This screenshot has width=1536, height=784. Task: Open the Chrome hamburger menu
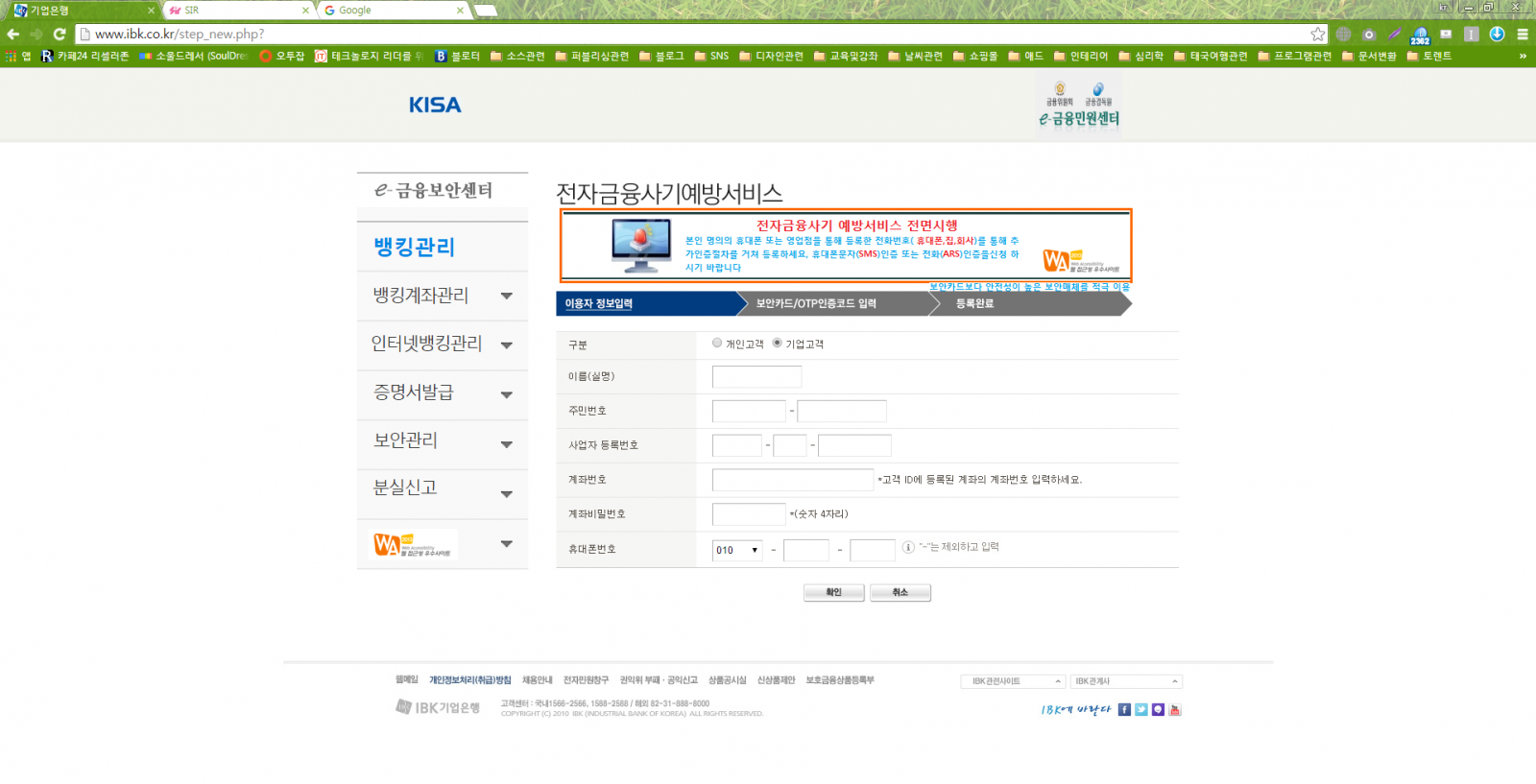(x=1523, y=35)
